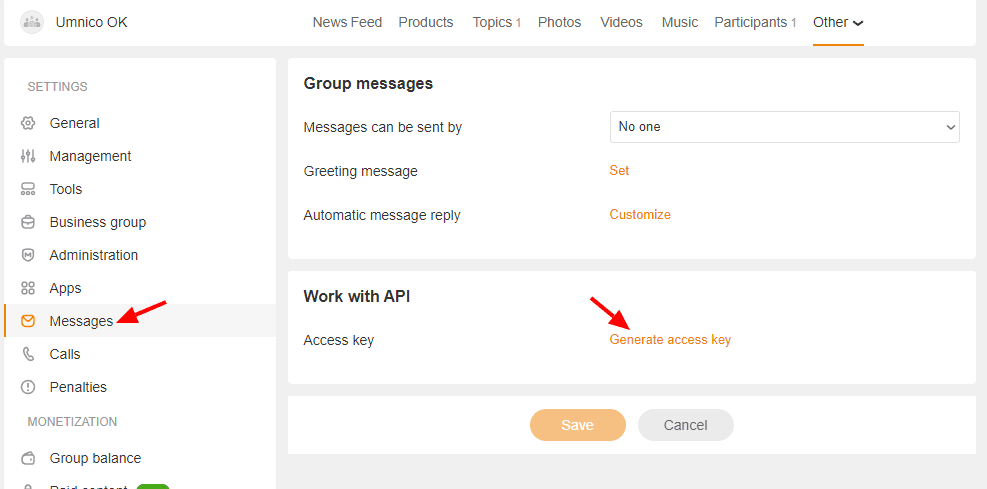987x489 pixels.
Task: Click the General settings gear icon
Action: (28, 123)
